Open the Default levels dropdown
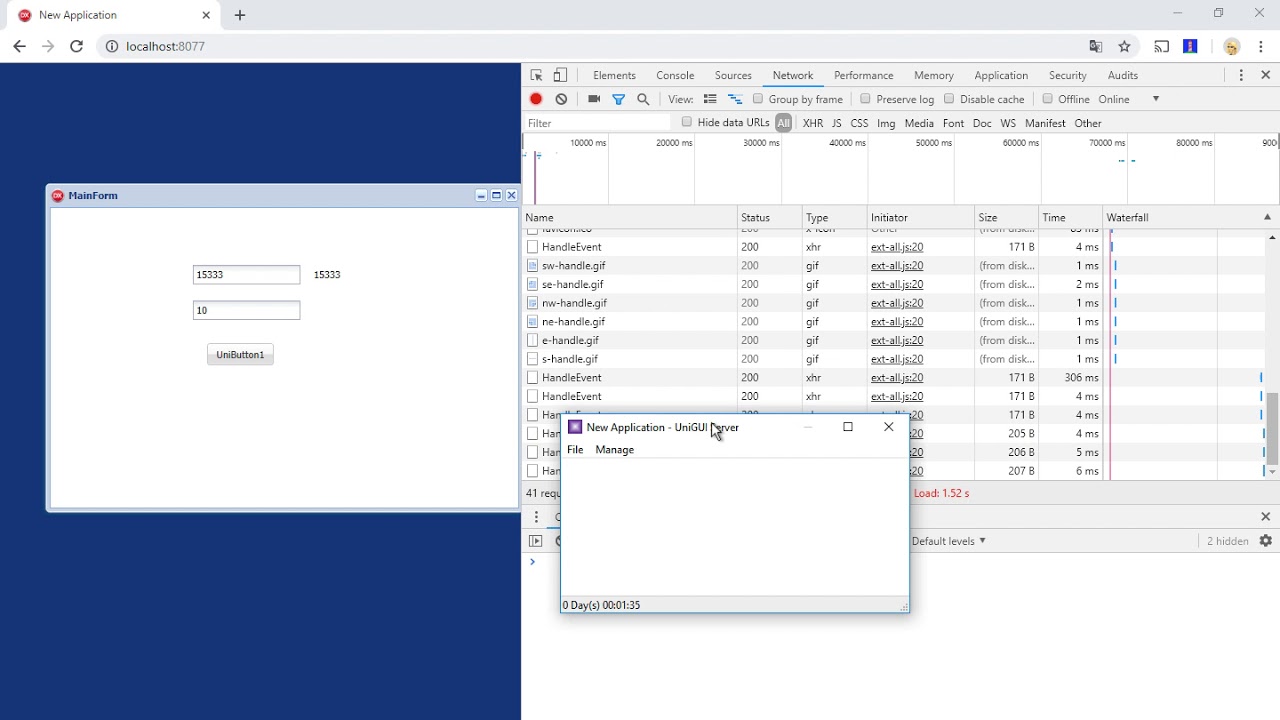Screen dimensions: 1280x720 (948, 541)
